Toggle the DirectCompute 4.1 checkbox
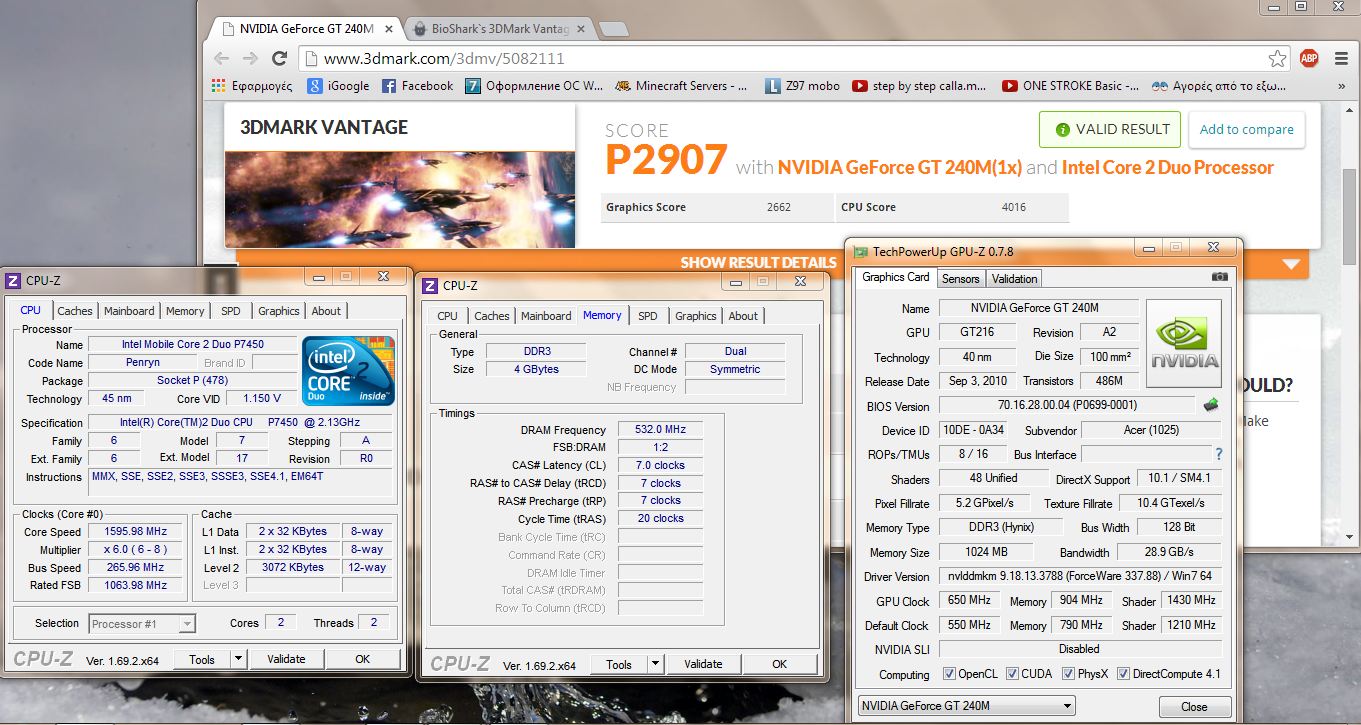1361x725 pixels. click(1123, 674)
